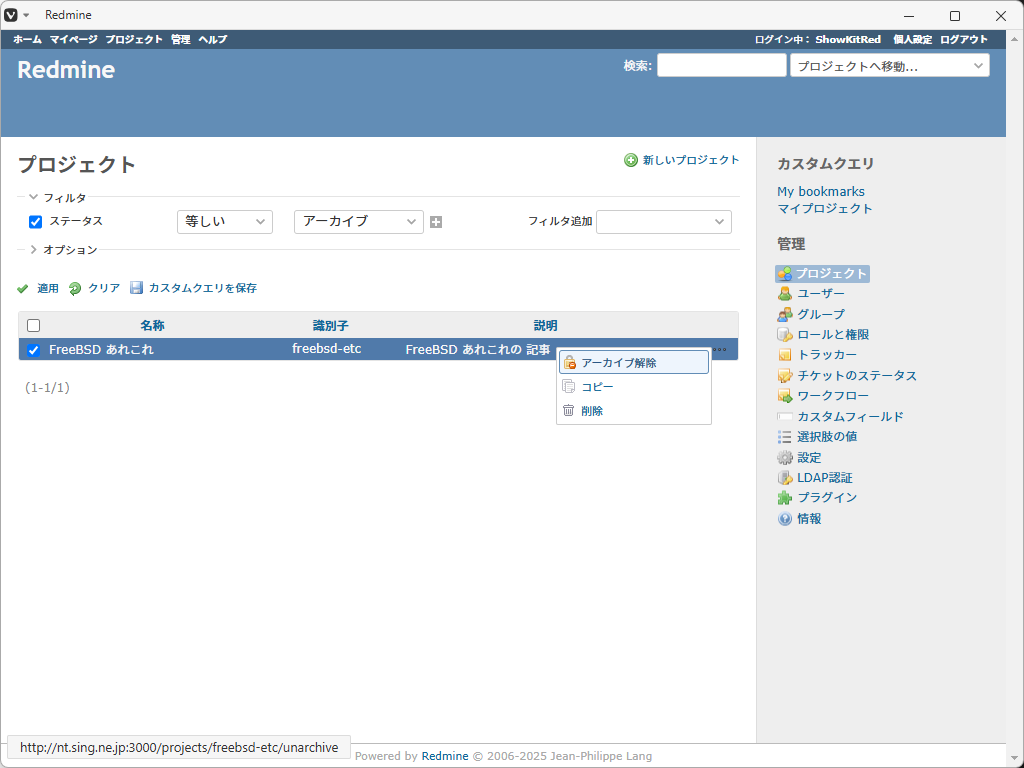This screenshot has height=768, width=1024.
Task: Click the freebsd-etc identifier cell
Action: pyautogui.click(x=327, y=349)
